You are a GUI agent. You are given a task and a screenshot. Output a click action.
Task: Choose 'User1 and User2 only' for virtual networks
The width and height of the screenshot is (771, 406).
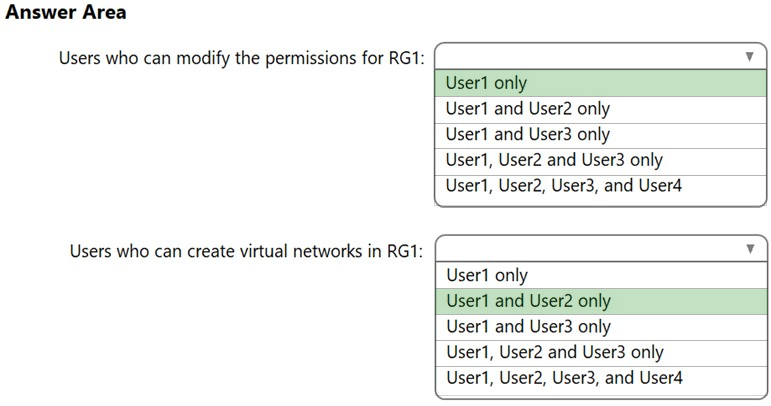pyautogui.click(x=528, y=301)
